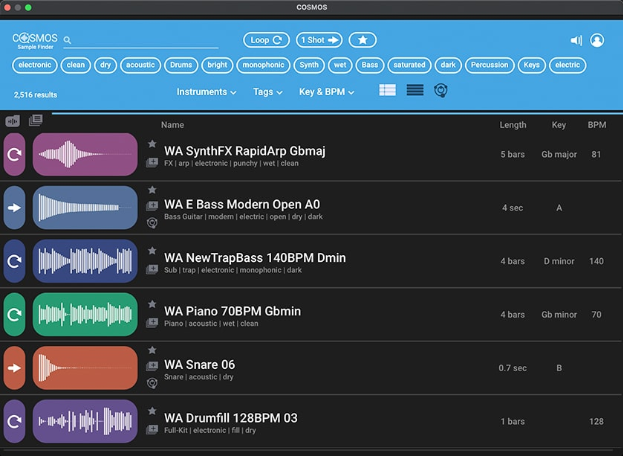This screenshot has height=458, width=623.
Task: Select the clean tag pill
Action: (75, 65)
